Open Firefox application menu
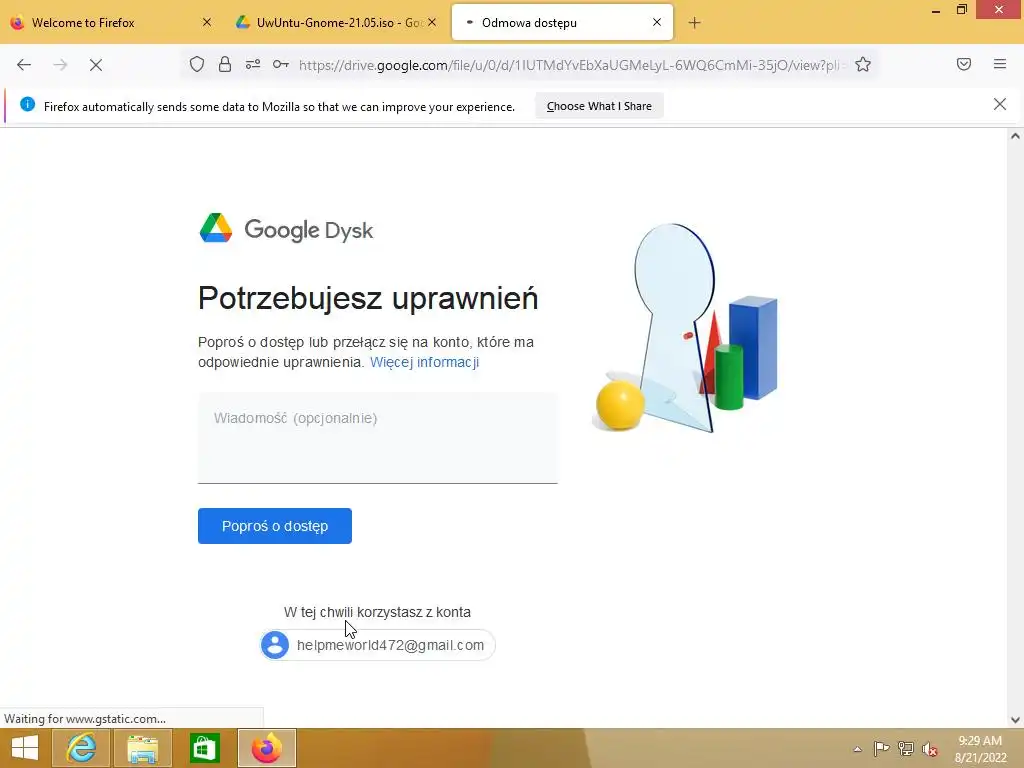 [1000, 64]
